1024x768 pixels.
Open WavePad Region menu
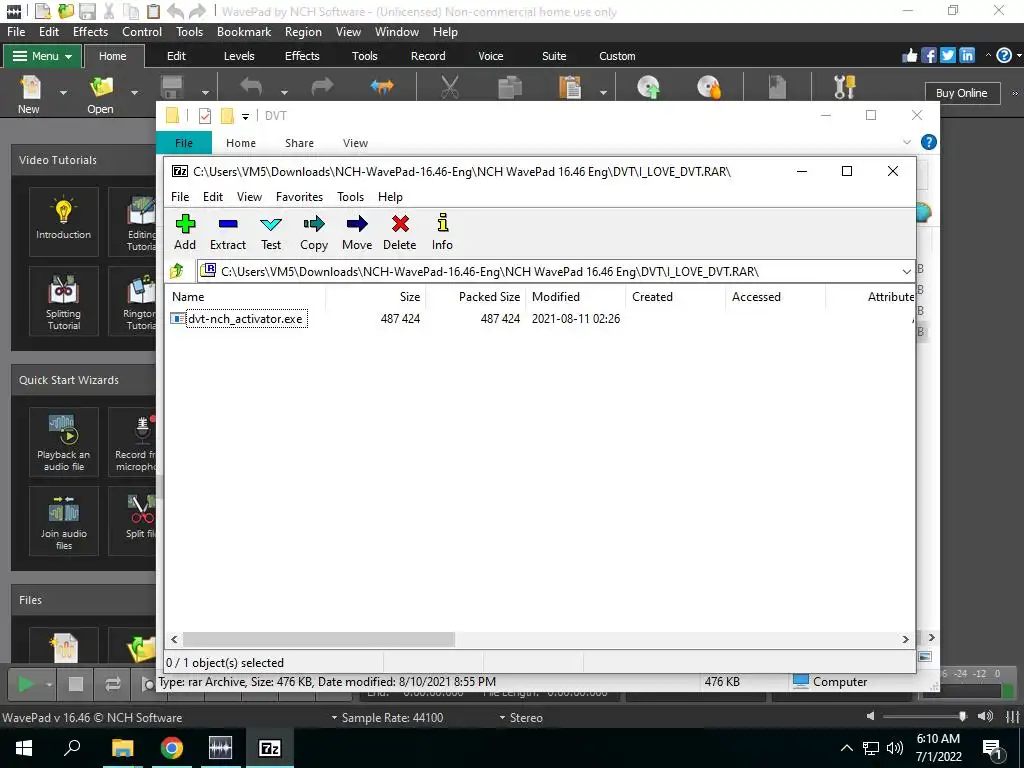click(x=303, y=31)
